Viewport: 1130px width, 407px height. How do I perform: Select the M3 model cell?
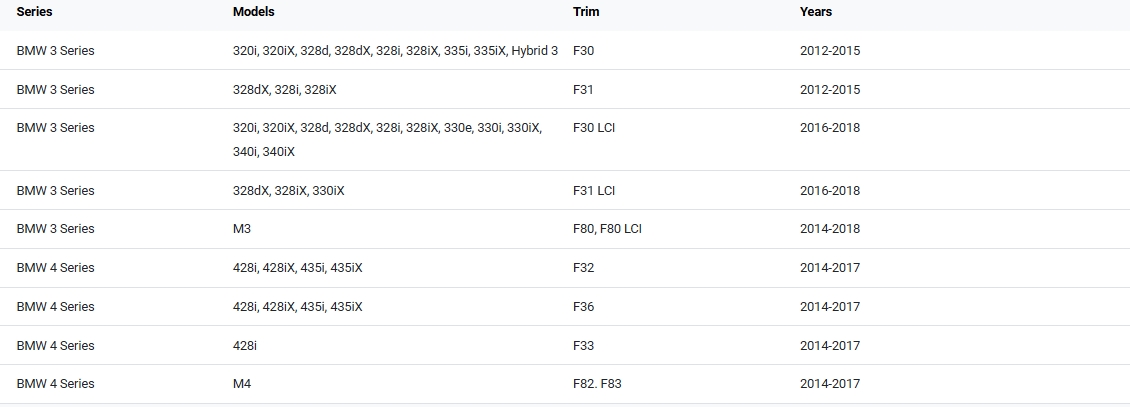point(242,229)
